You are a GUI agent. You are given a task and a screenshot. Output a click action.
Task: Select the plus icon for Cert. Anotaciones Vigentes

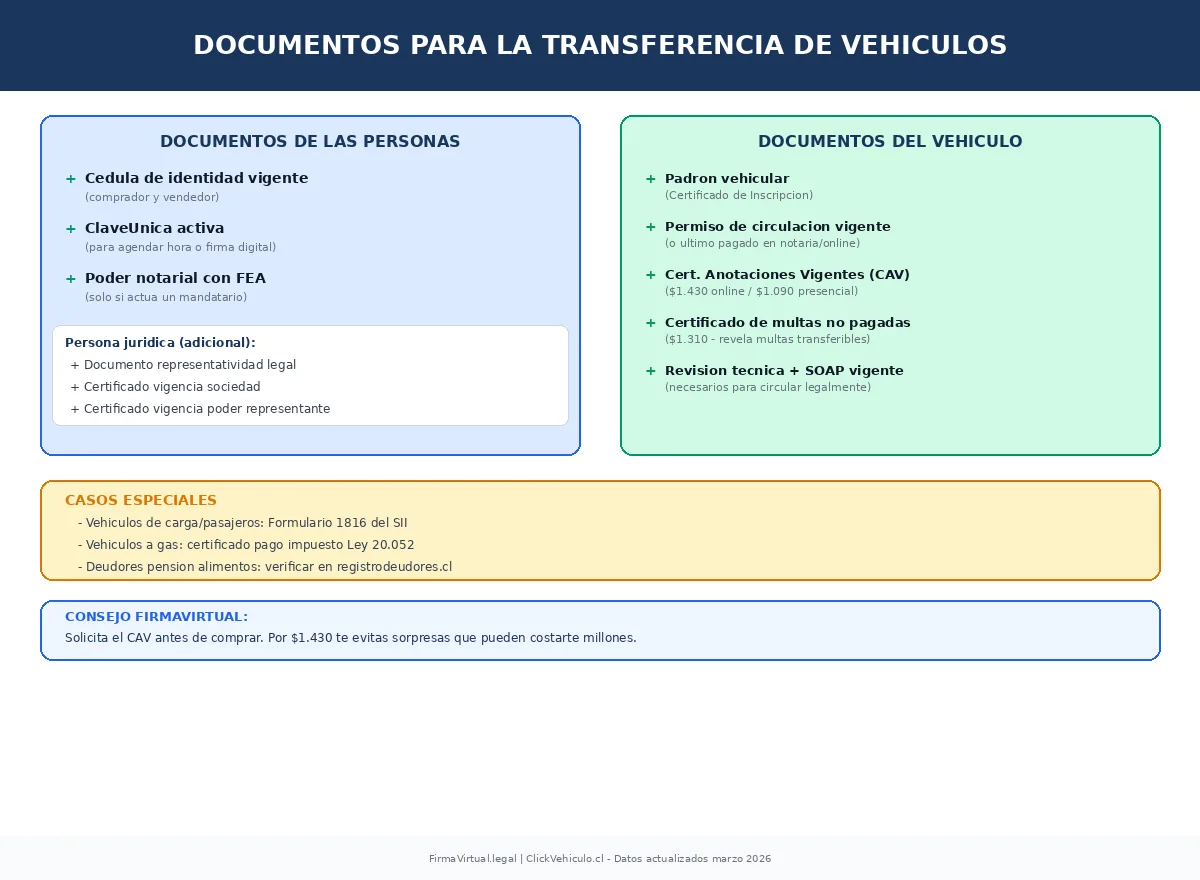pos(650,275)
